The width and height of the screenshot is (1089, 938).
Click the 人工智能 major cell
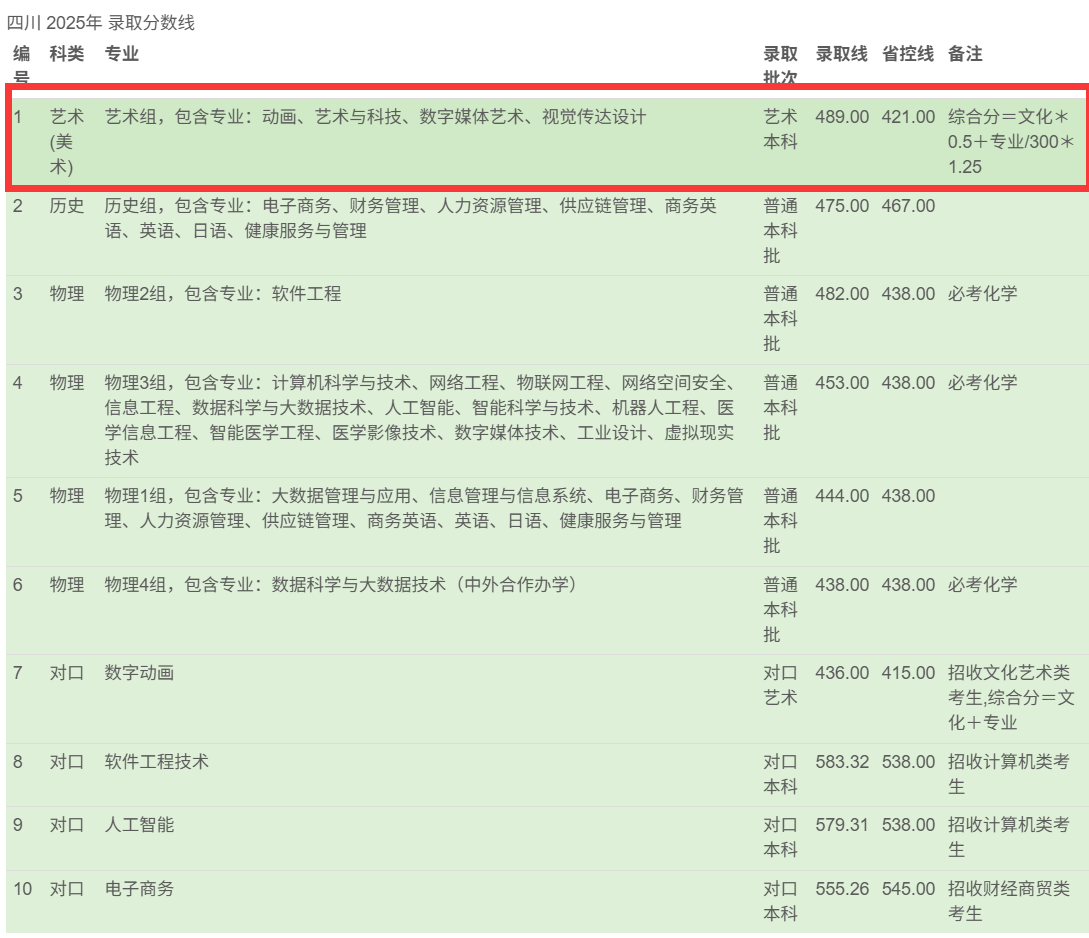[x=139, y=825]
